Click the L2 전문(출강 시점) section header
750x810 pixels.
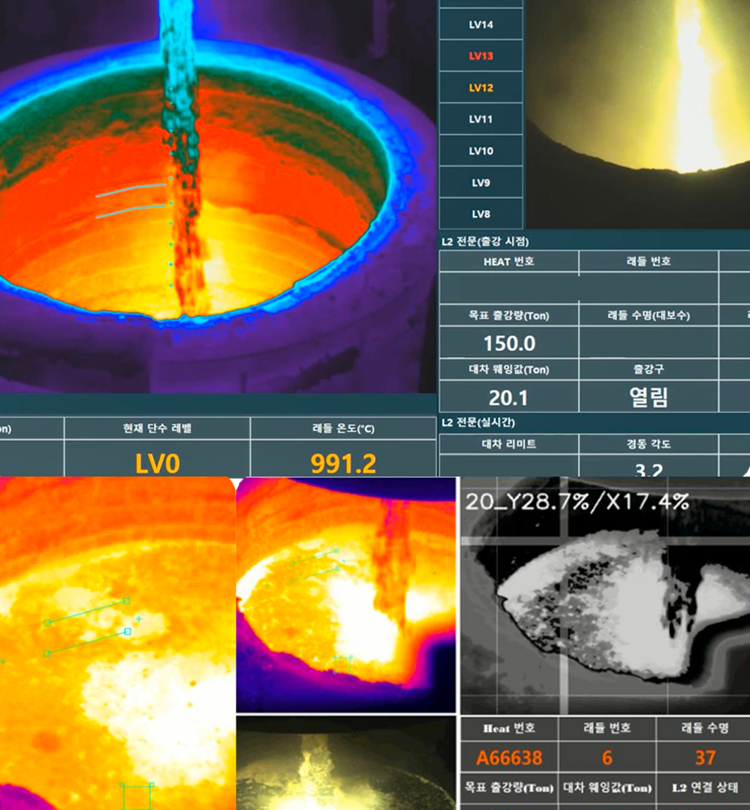pyautogui.click(x=485, y=241)
